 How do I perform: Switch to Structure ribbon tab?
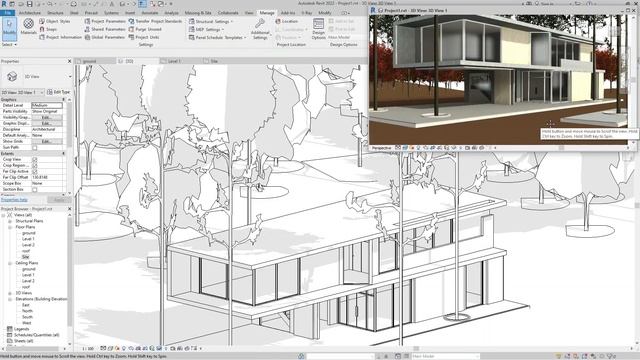point(55,13)
